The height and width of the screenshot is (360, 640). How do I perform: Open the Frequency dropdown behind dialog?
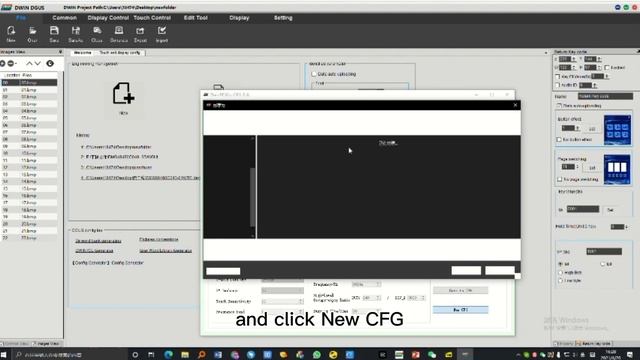pos(366,284)
